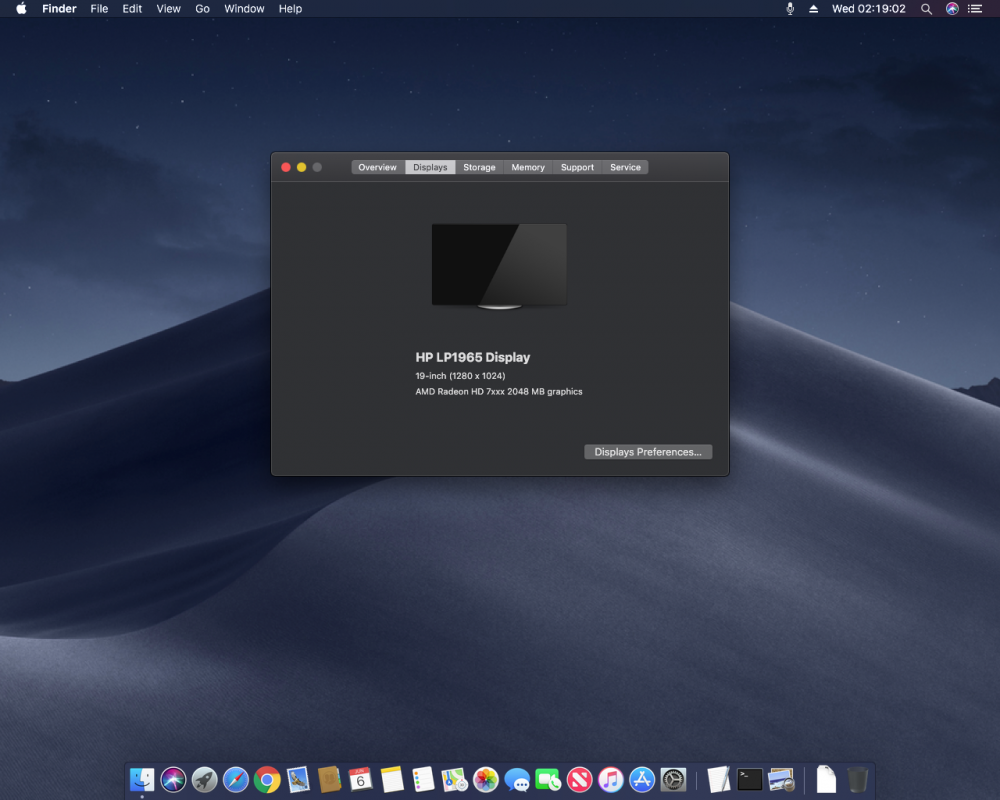Open Notes app in Dock

[392, 780]
